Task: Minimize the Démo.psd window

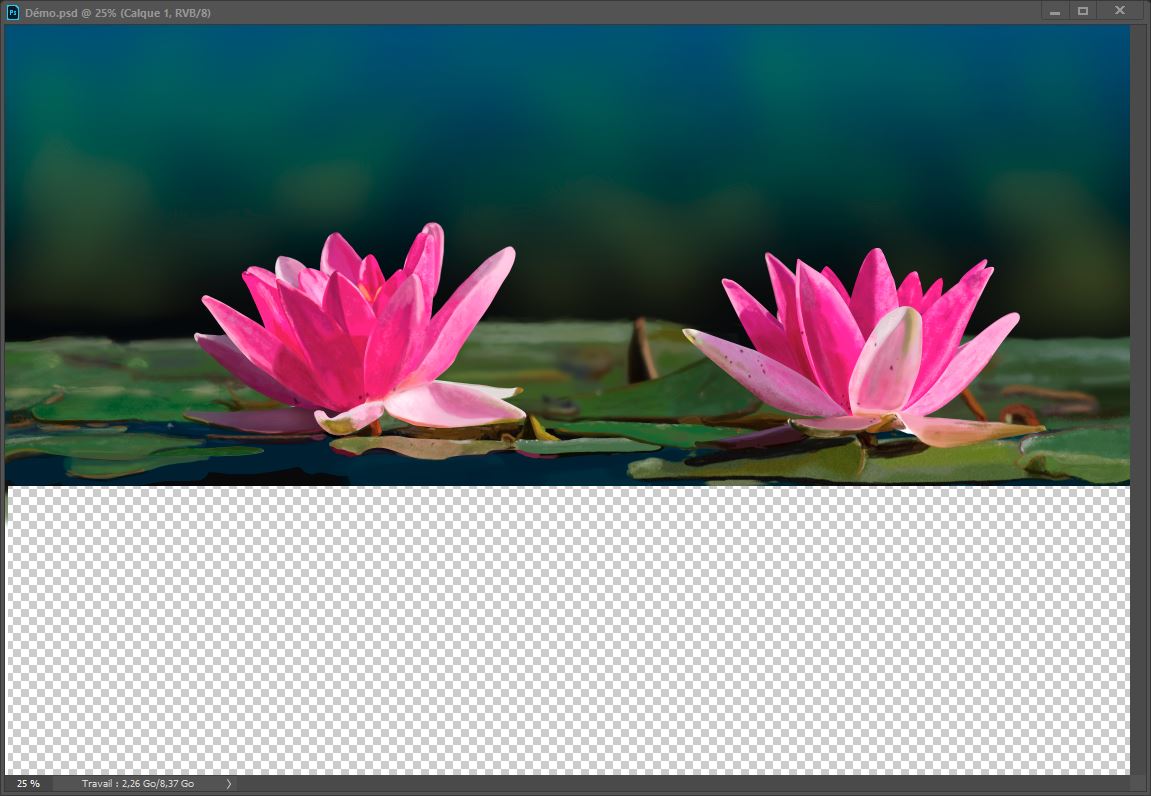Action: pos(1056,10)
